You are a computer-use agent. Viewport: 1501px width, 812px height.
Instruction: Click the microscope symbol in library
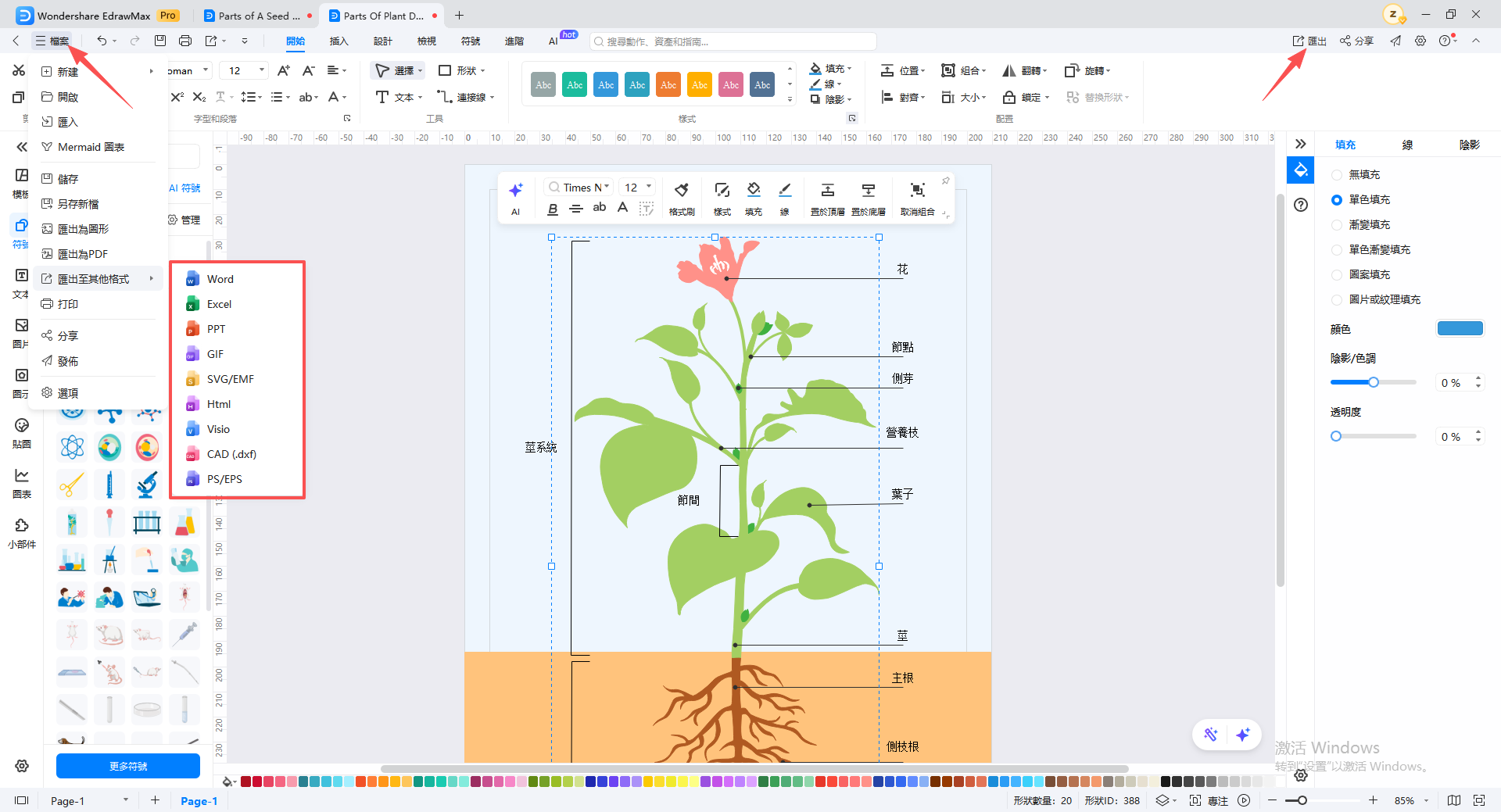pos(147,485)
